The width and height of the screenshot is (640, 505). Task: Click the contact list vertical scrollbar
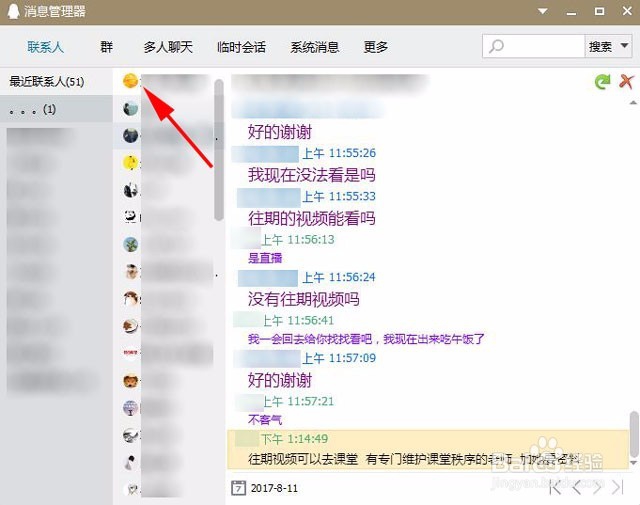219,150
